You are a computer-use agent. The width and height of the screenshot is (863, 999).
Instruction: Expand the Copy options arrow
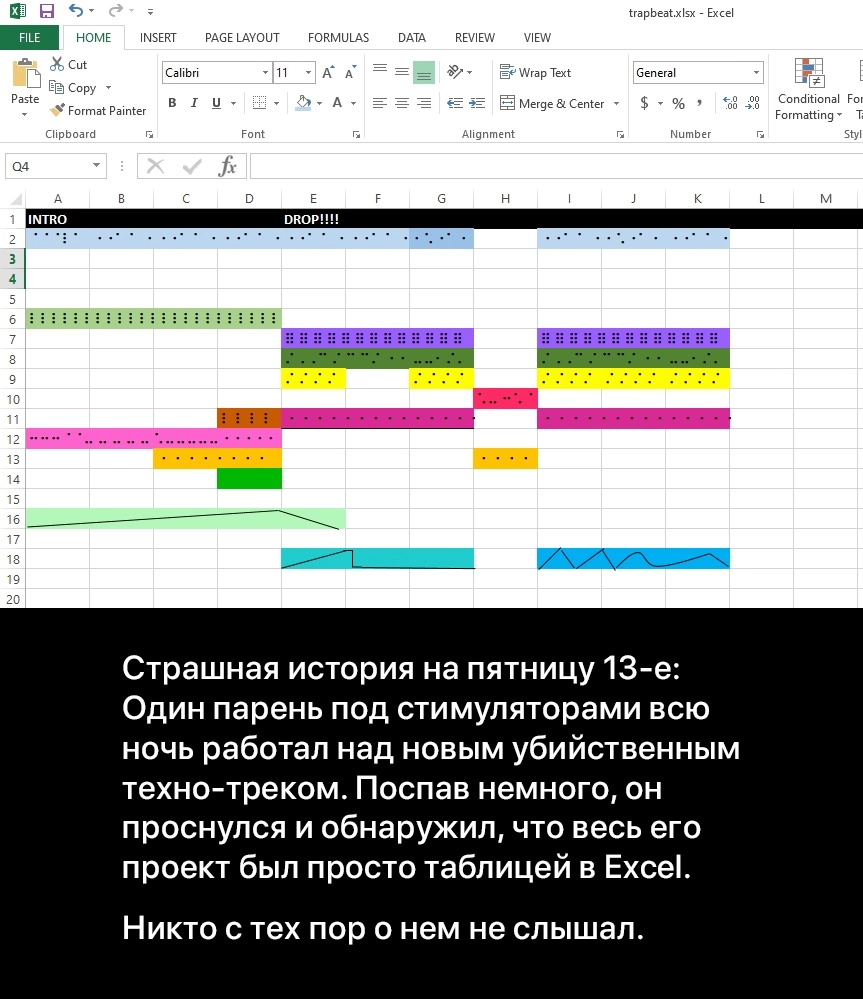108,87
